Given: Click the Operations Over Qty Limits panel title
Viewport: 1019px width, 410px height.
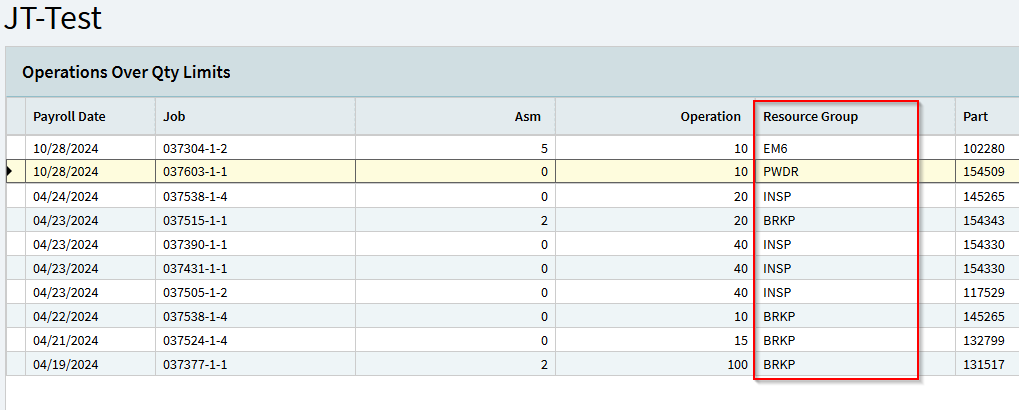Looking at the screenshot, I should pyautogui.click(x=126, y=72).
